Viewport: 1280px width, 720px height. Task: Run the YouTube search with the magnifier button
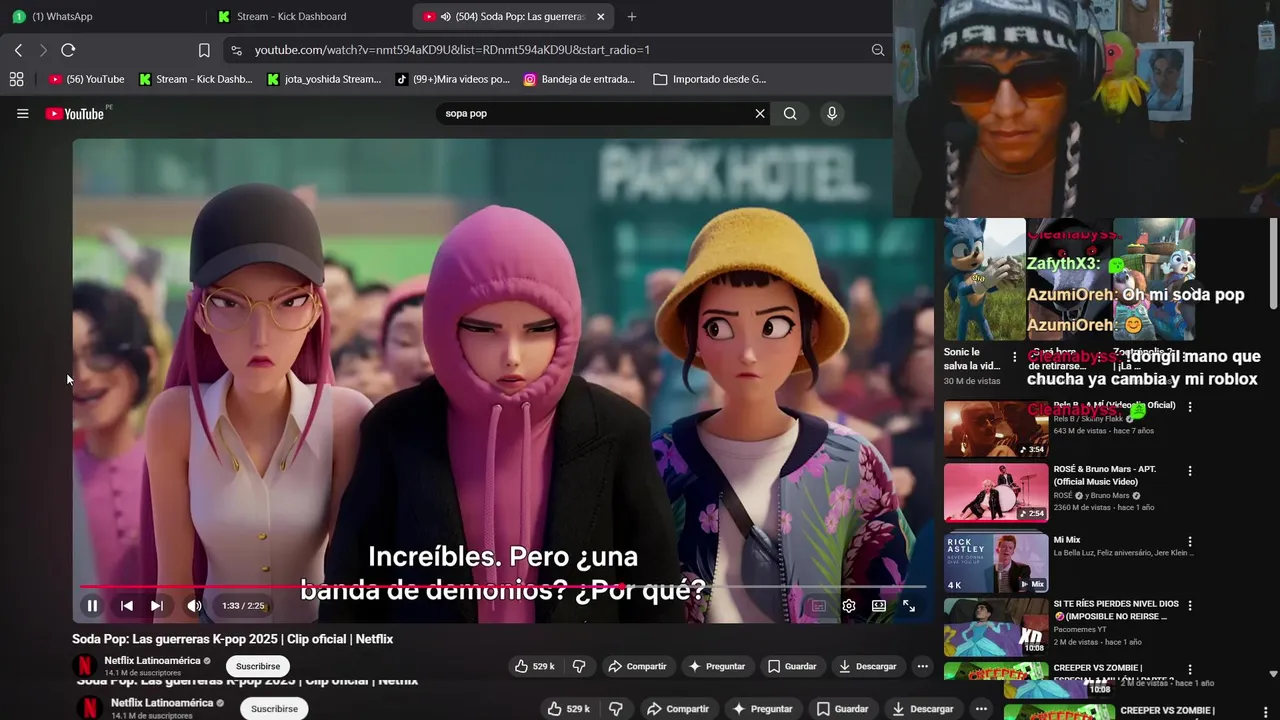(x=790, y=114)
